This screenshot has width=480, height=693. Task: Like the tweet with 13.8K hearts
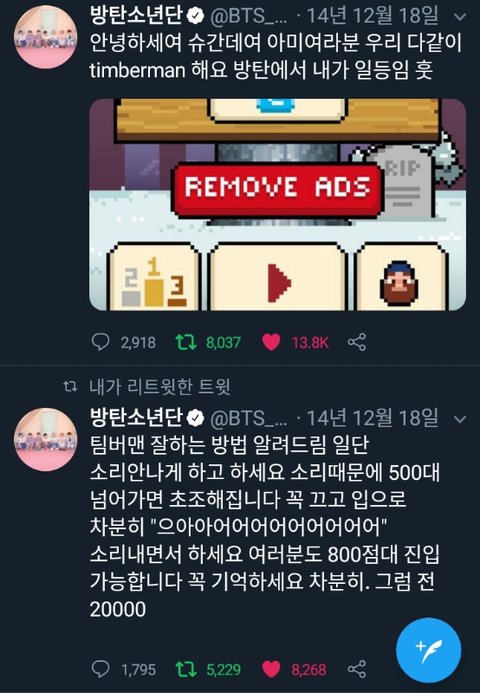271,342
